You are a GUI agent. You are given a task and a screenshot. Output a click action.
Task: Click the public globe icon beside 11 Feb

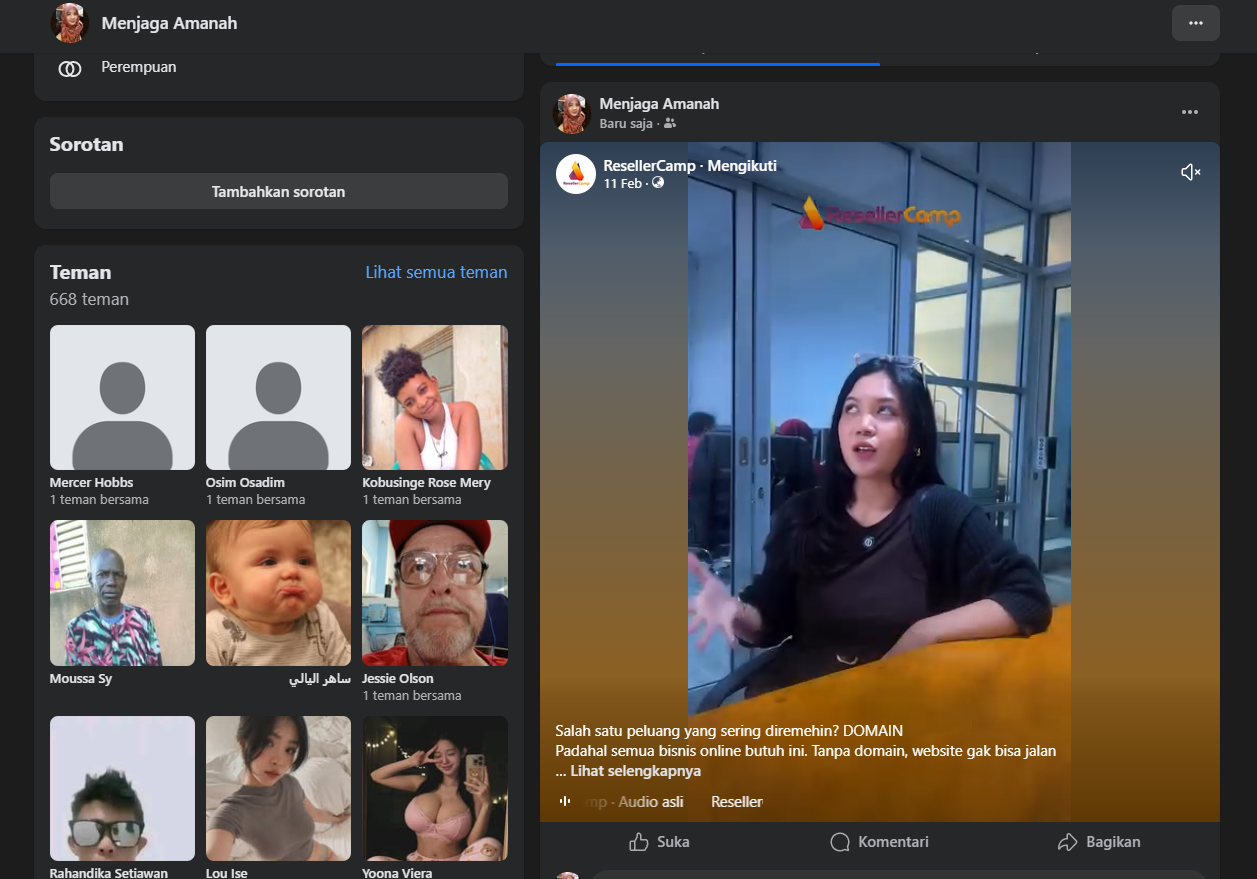(x=658, y=183)
